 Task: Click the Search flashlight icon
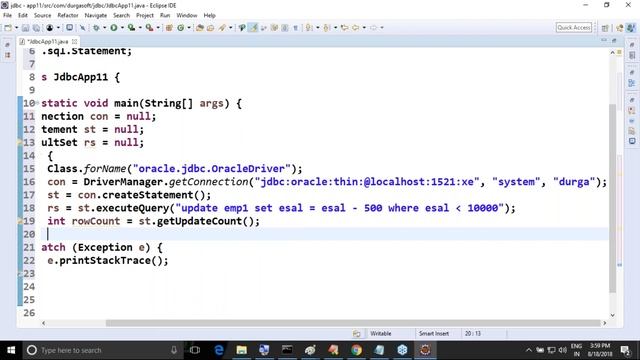(222, 28)
